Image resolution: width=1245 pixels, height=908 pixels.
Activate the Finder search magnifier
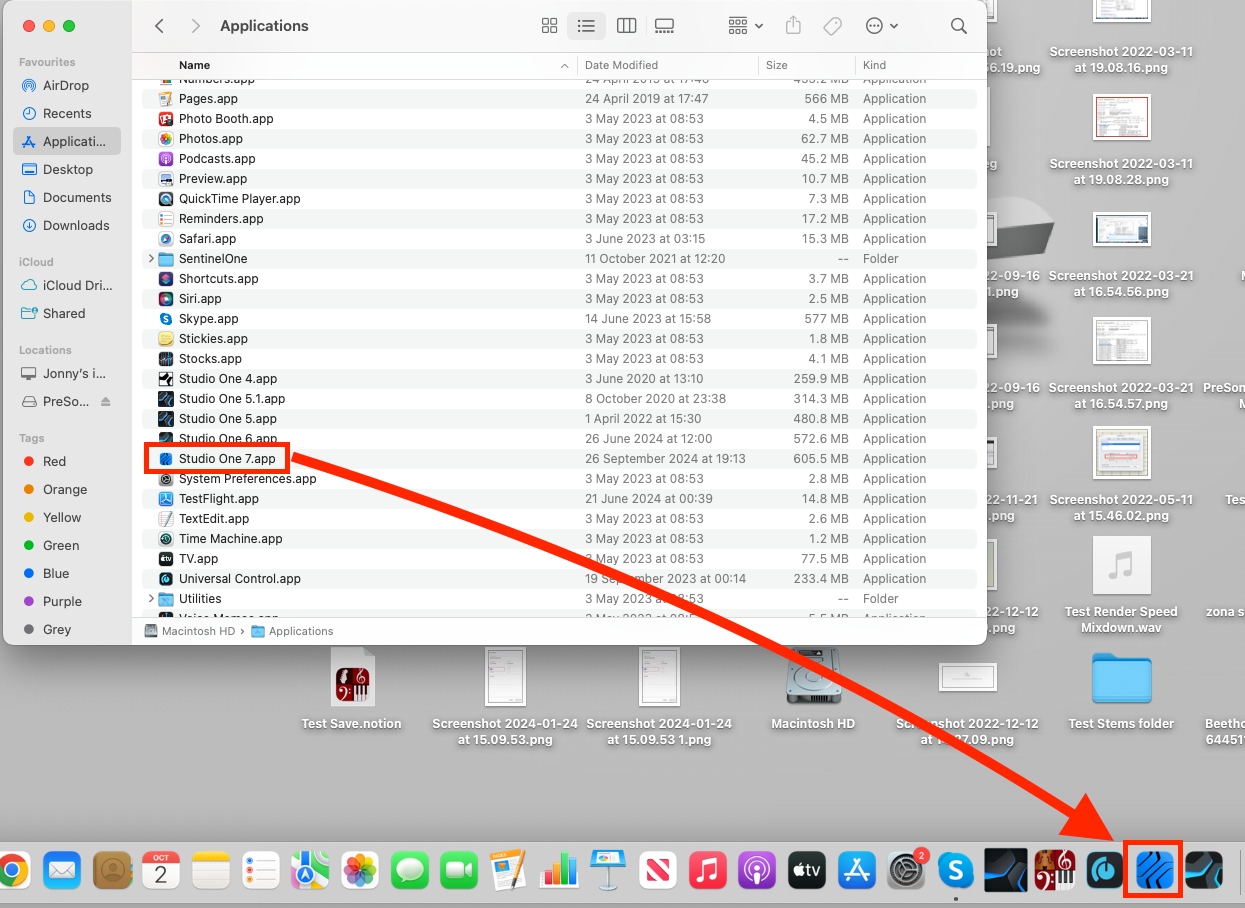pos(957,26)
